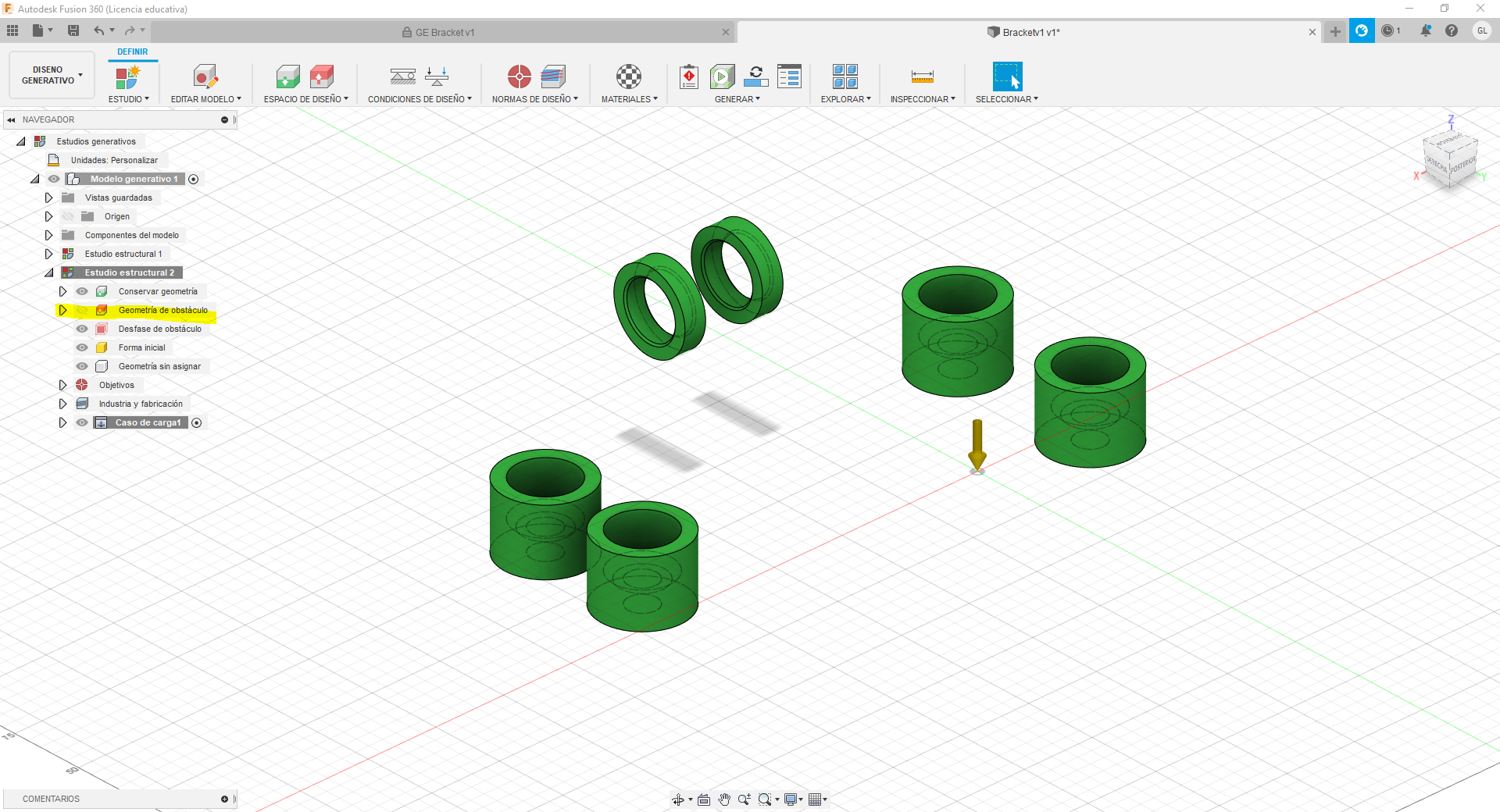Expand Vistas guardadas folder
The width and height of the screenshot is (1500, 812).
tap(48, 198)
